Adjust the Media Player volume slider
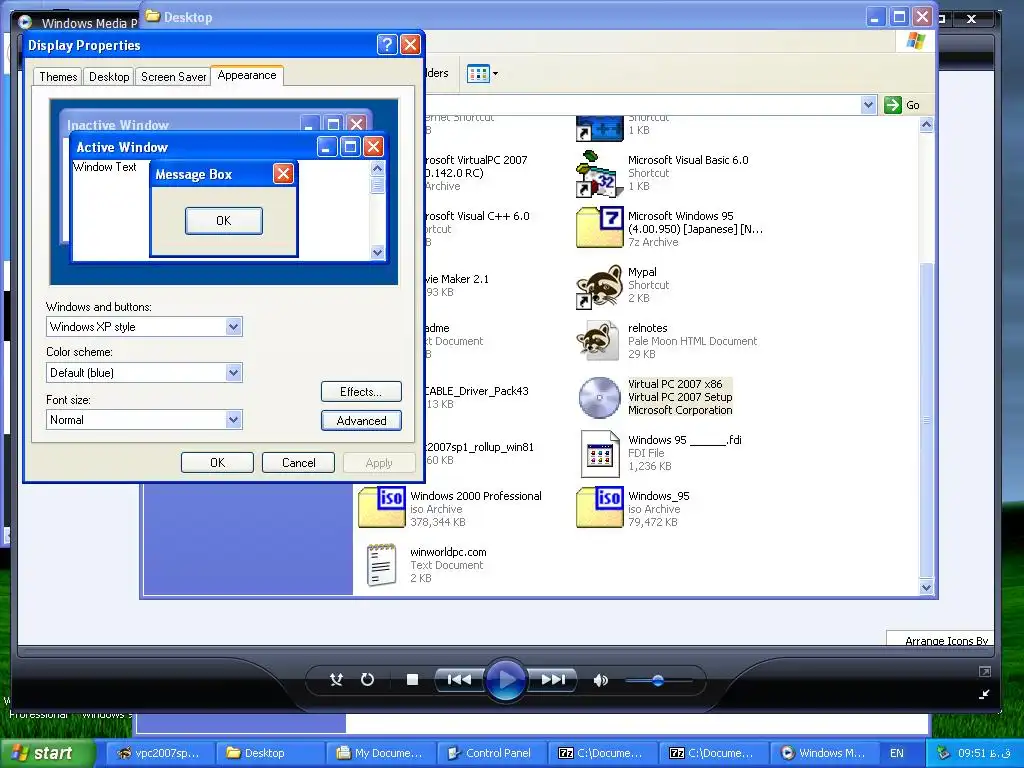 [658, 680]
